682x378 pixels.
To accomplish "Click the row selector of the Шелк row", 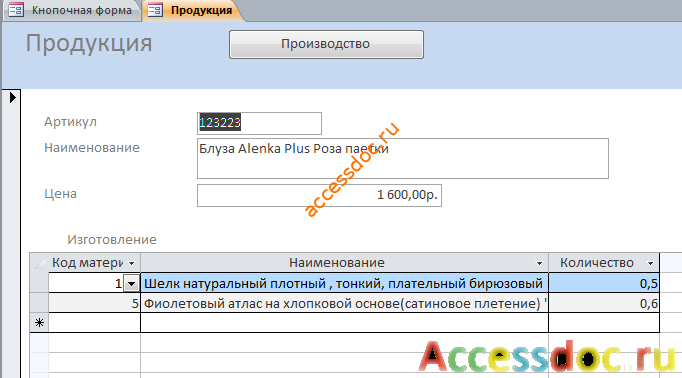I will (39, 284).
